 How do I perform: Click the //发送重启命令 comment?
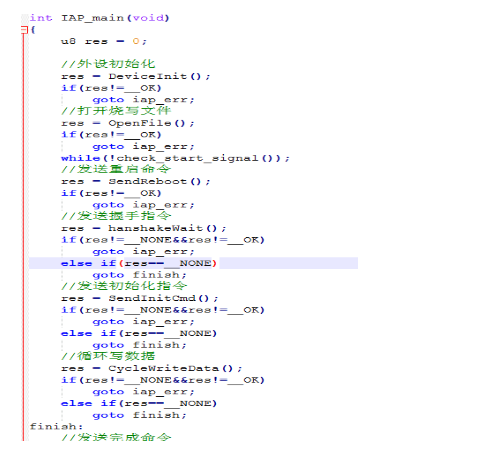point(116,169)
